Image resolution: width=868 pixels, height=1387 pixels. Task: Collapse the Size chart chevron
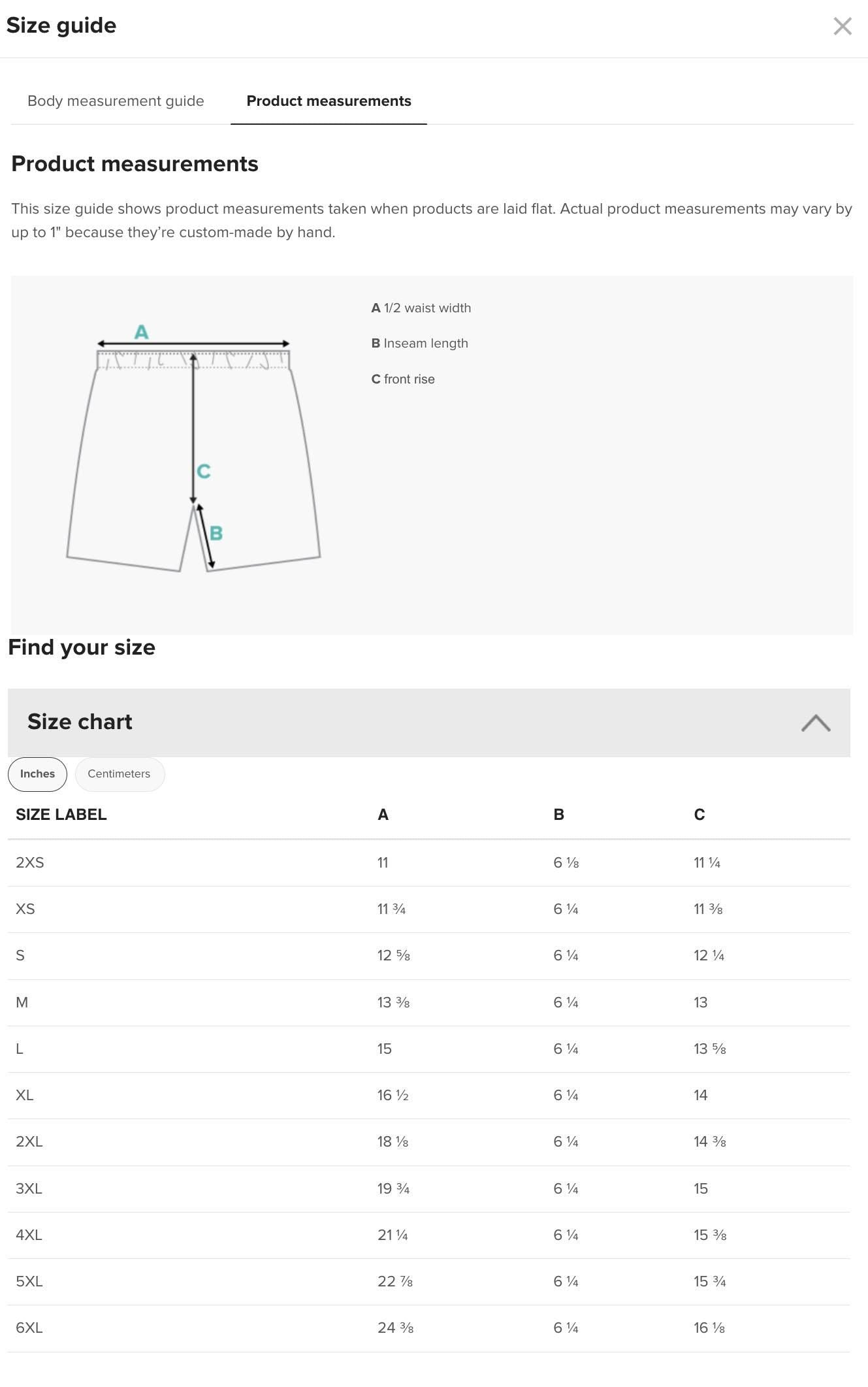[x=815, y=723]
